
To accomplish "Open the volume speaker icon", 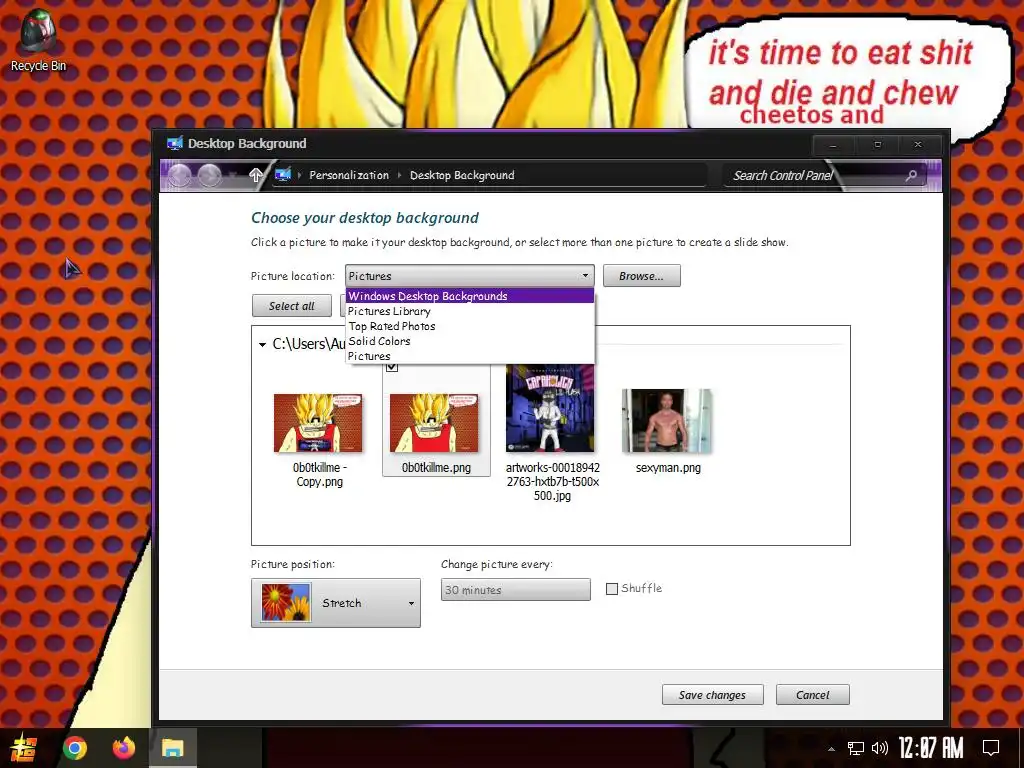I will (880, 748).
